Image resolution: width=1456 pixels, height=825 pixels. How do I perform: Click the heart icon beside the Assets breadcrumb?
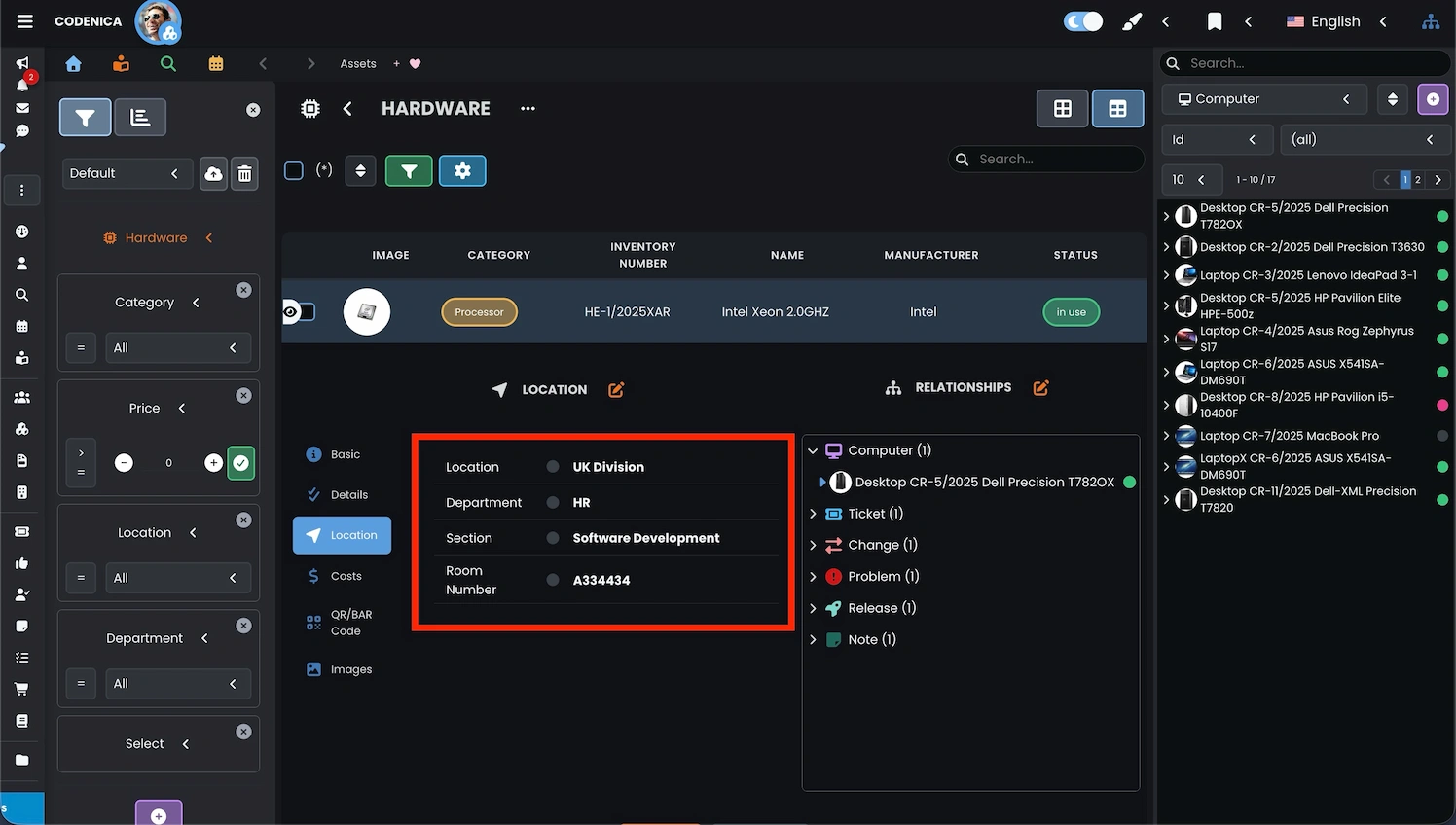pyautogui.click(x=413, y=63)
